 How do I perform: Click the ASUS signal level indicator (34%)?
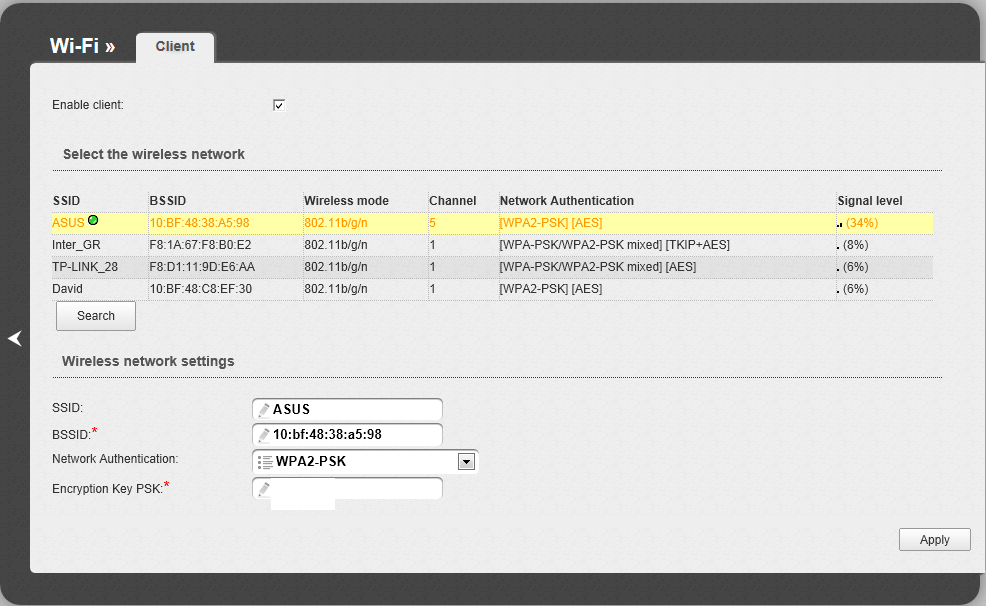pyautogui.click(x=858, y=223)
